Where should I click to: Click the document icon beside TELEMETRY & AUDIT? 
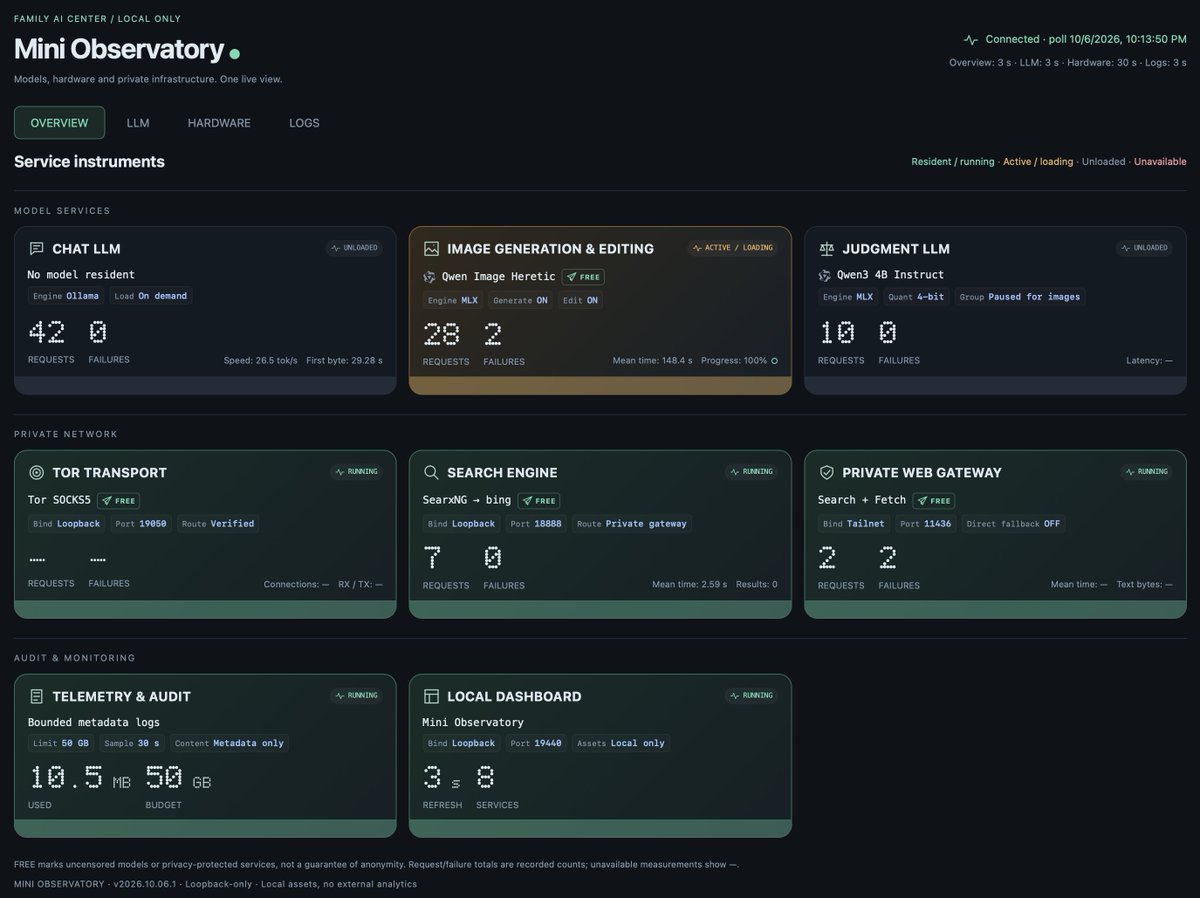[x=37, y=697]
